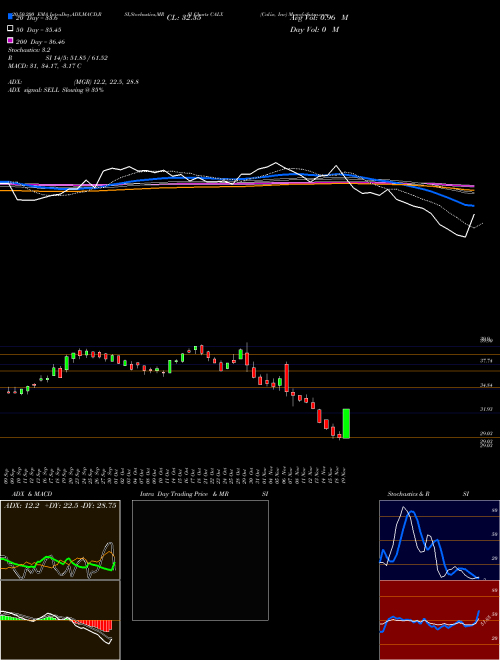This screenshot has height=660, width=500.
Task: Click the RSI '14/5: 51.85 / 61.52' readout
Action: coord(80,58)
